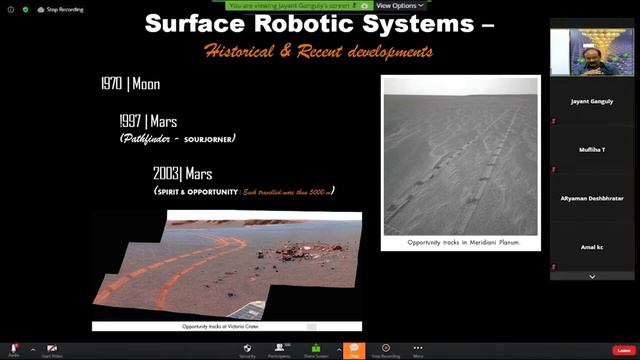Open the Security shield menu
The width and height of the screenshot is (640, 360).
point(247,351)
